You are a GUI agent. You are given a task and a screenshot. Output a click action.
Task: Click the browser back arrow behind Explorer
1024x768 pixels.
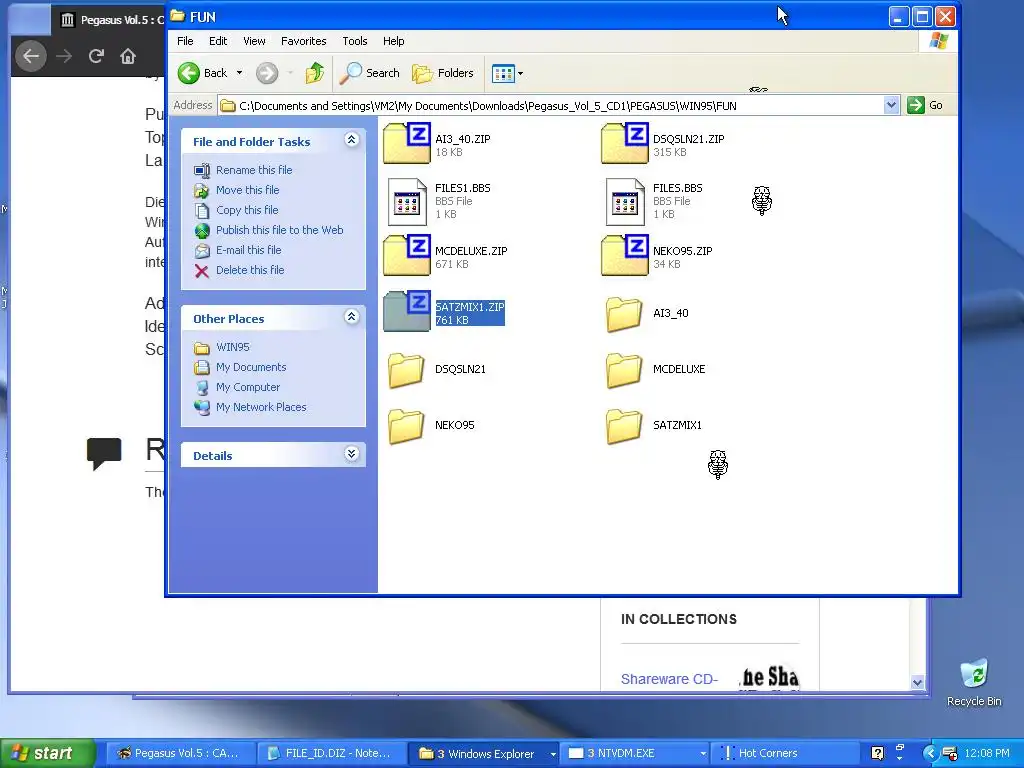pos(31,56)
